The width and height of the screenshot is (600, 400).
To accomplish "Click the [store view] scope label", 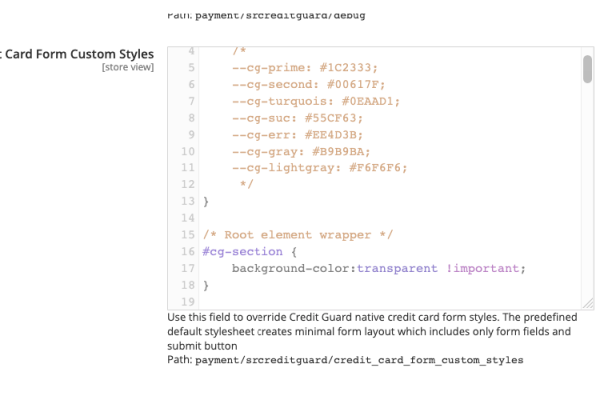I will [x=127, y=68].
